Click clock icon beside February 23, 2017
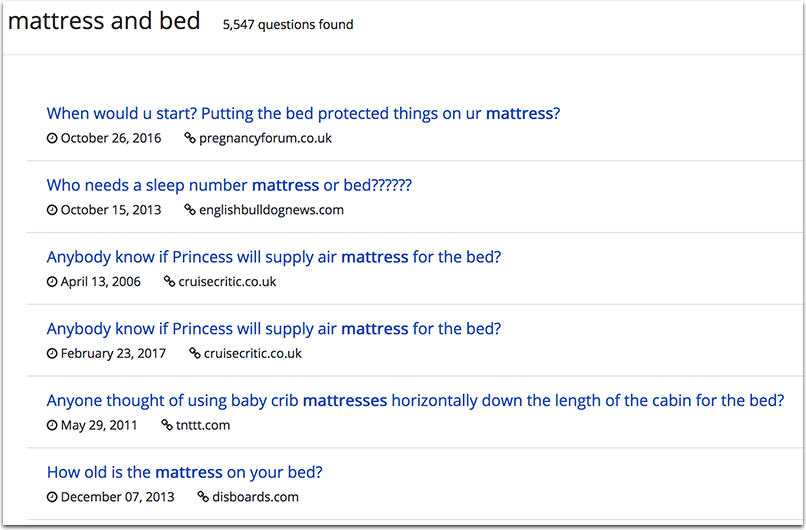Image resolution: width=806 pixels, height=530 pixels. tap(52, 354)
